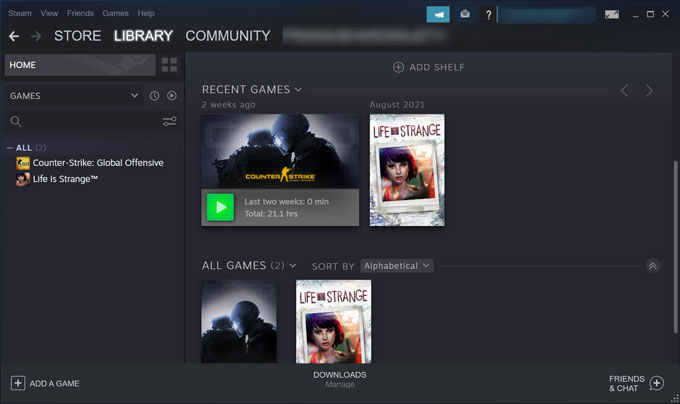Open the Help menu
680x404 pixels.
[146, 13]
